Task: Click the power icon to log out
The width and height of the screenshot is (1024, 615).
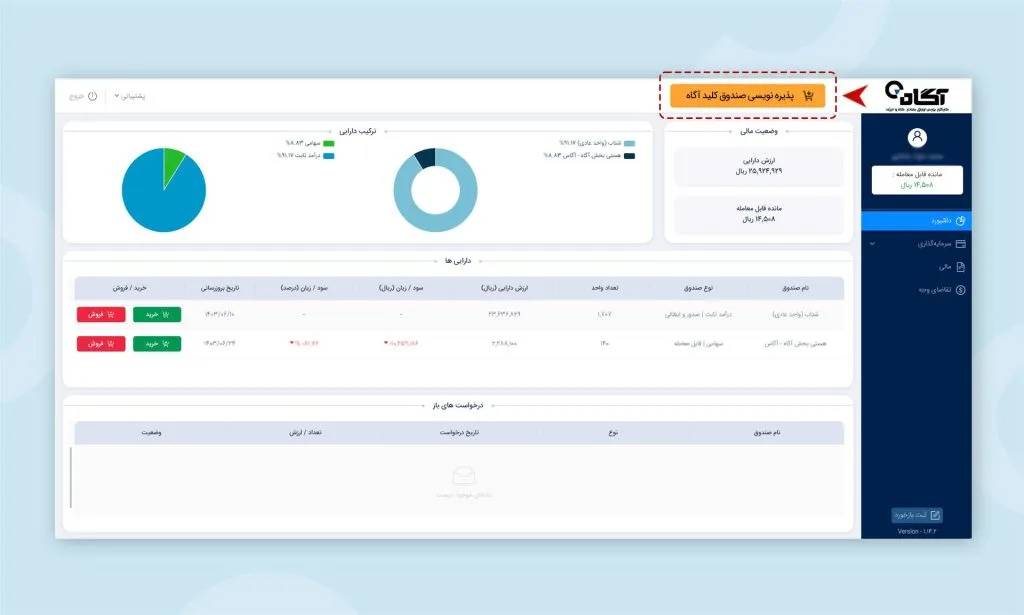Action: coord(92,96)
